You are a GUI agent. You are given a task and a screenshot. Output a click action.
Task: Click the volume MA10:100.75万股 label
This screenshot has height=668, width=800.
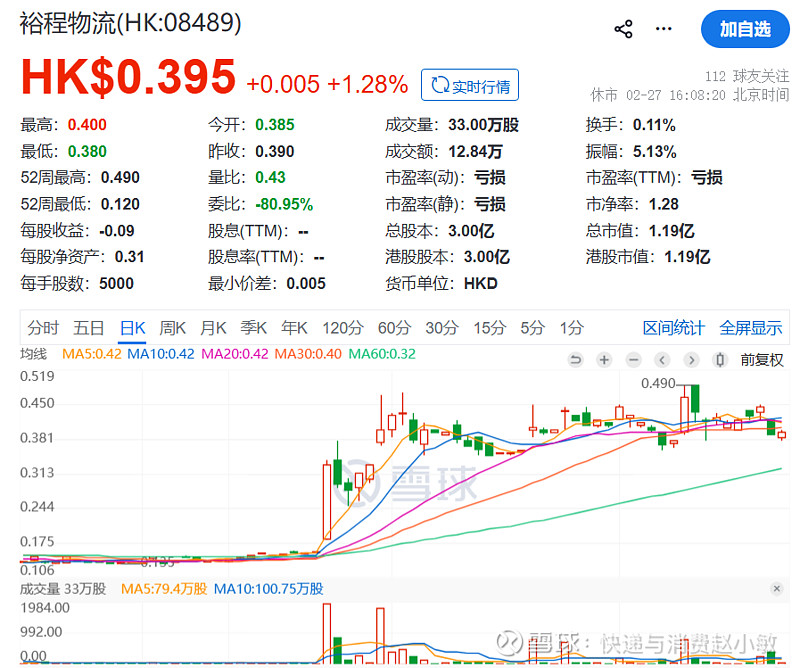(x=268, y=589)
